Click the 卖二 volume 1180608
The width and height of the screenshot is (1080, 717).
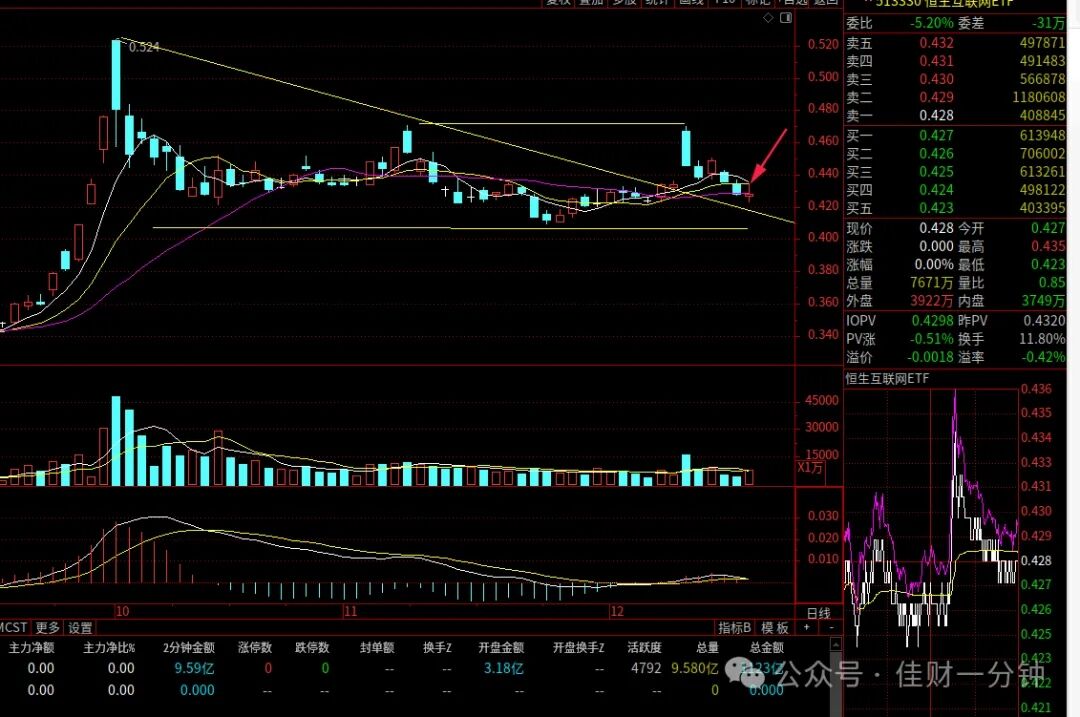point(1039,97)
